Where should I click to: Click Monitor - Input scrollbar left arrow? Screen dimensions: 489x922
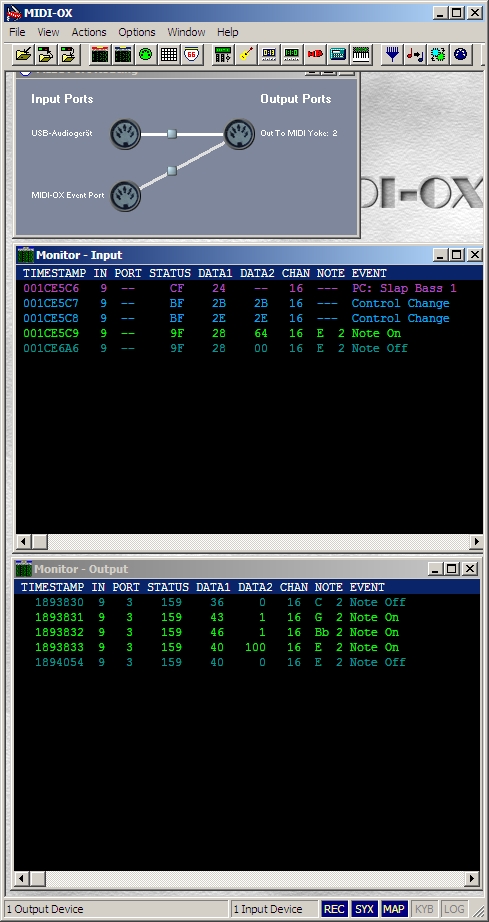(24, 542)
